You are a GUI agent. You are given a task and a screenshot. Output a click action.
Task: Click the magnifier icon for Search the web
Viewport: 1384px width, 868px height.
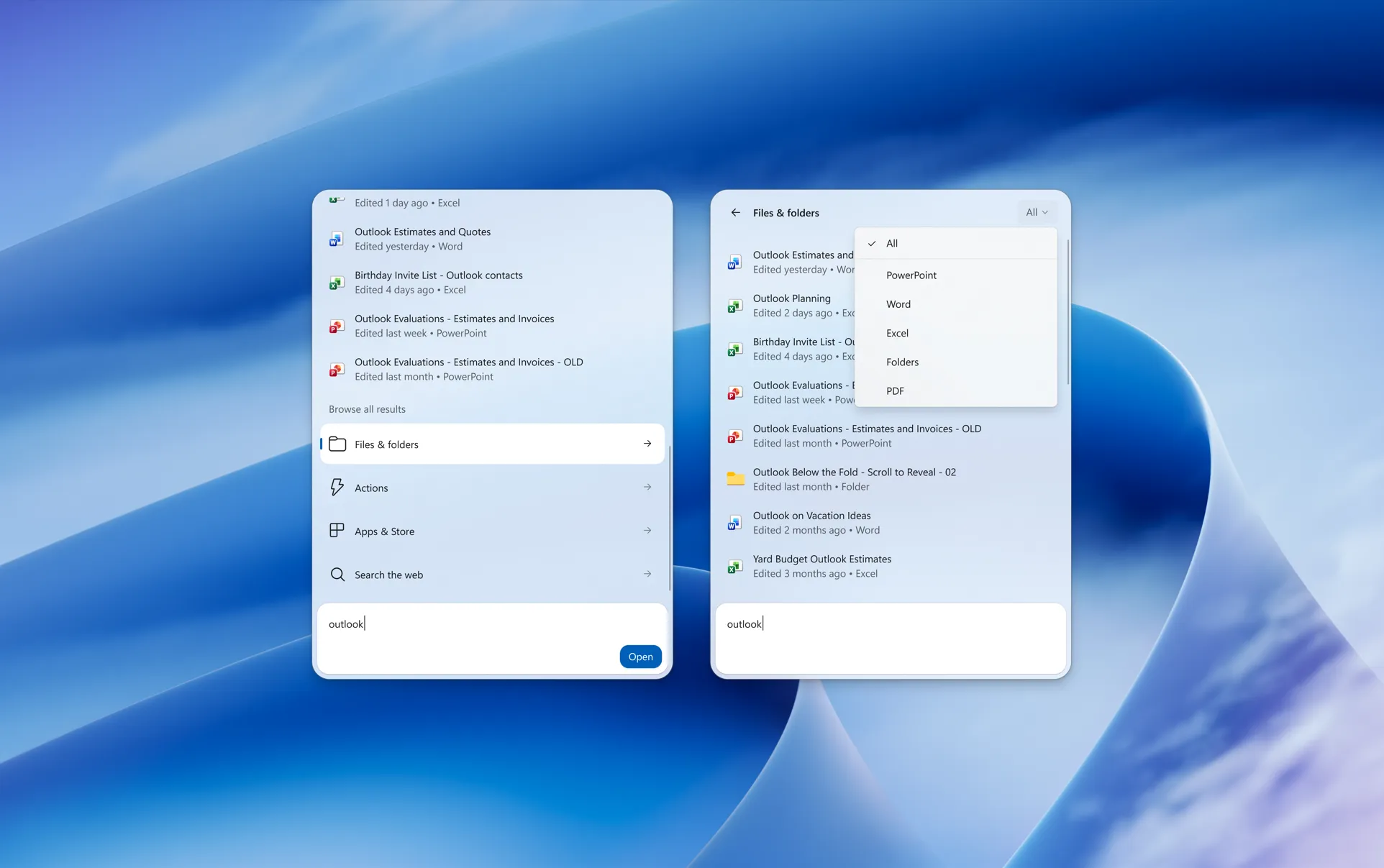pyautogui.click(x=337, y=574)
